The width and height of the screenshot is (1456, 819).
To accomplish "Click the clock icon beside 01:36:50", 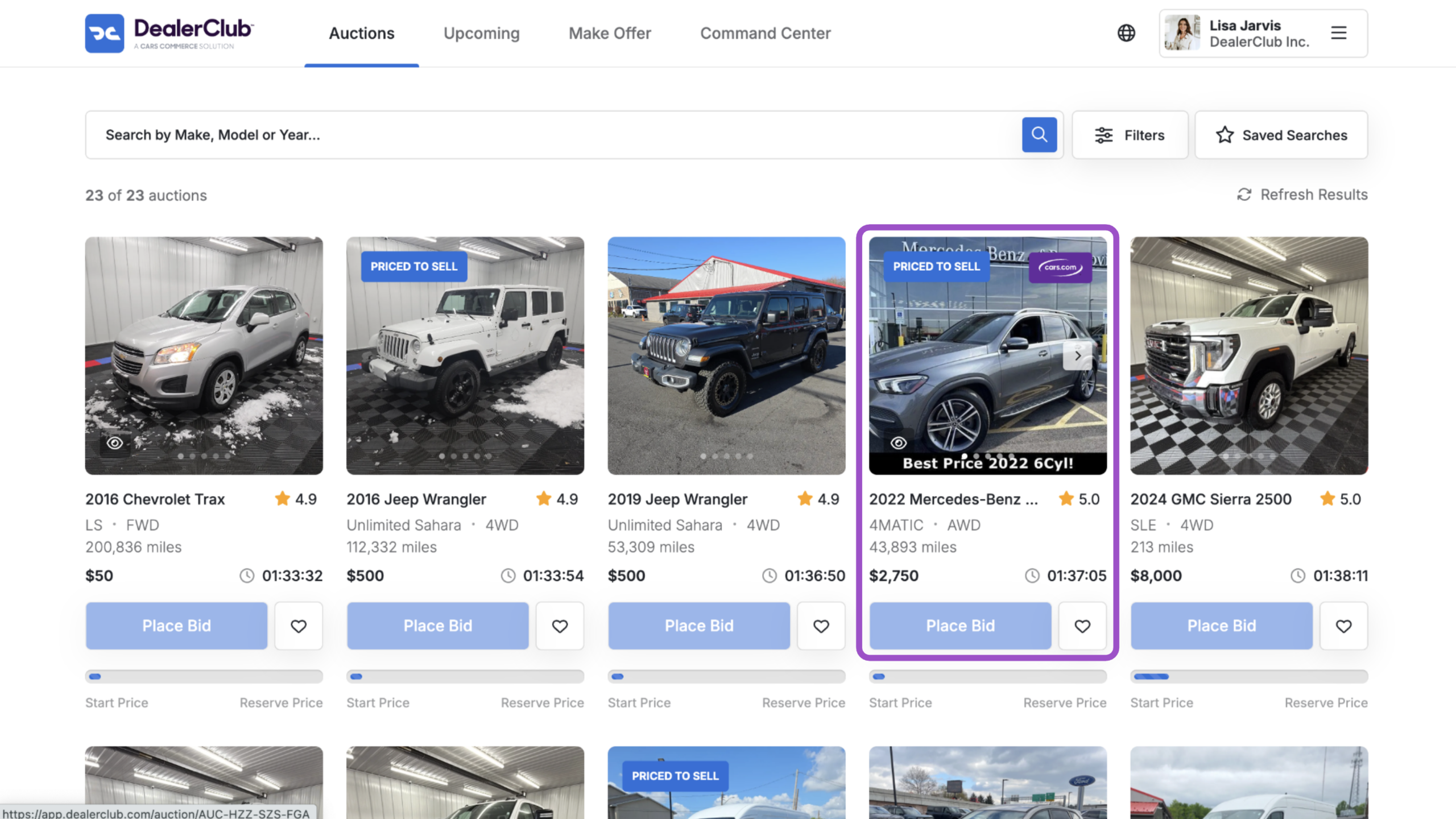I will point(770,576).
